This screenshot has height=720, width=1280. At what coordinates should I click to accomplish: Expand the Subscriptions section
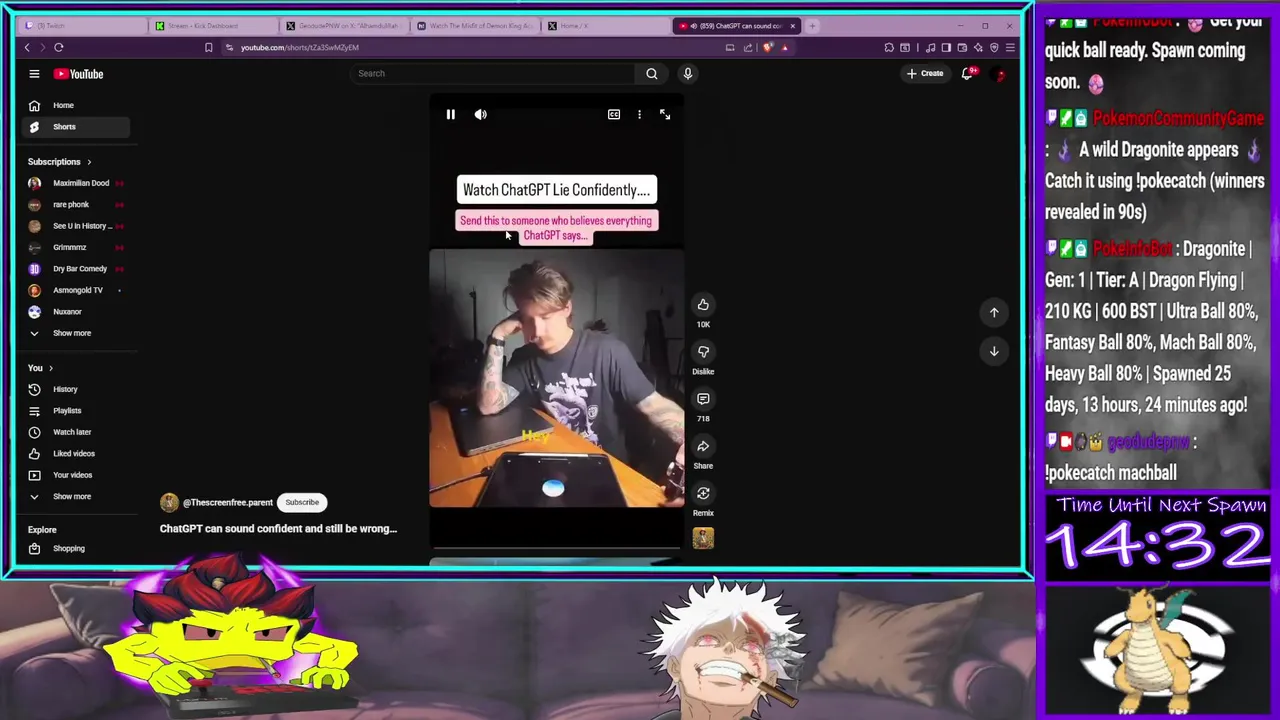tap(60, 162)
